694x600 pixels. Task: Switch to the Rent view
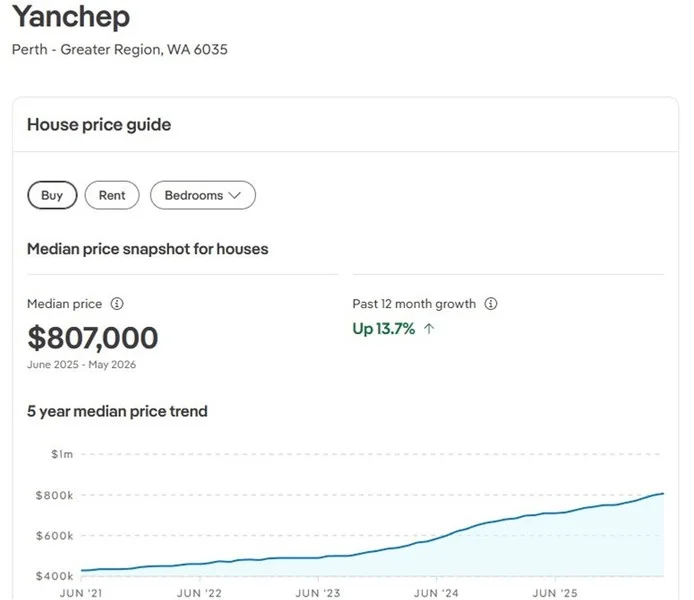112,195
